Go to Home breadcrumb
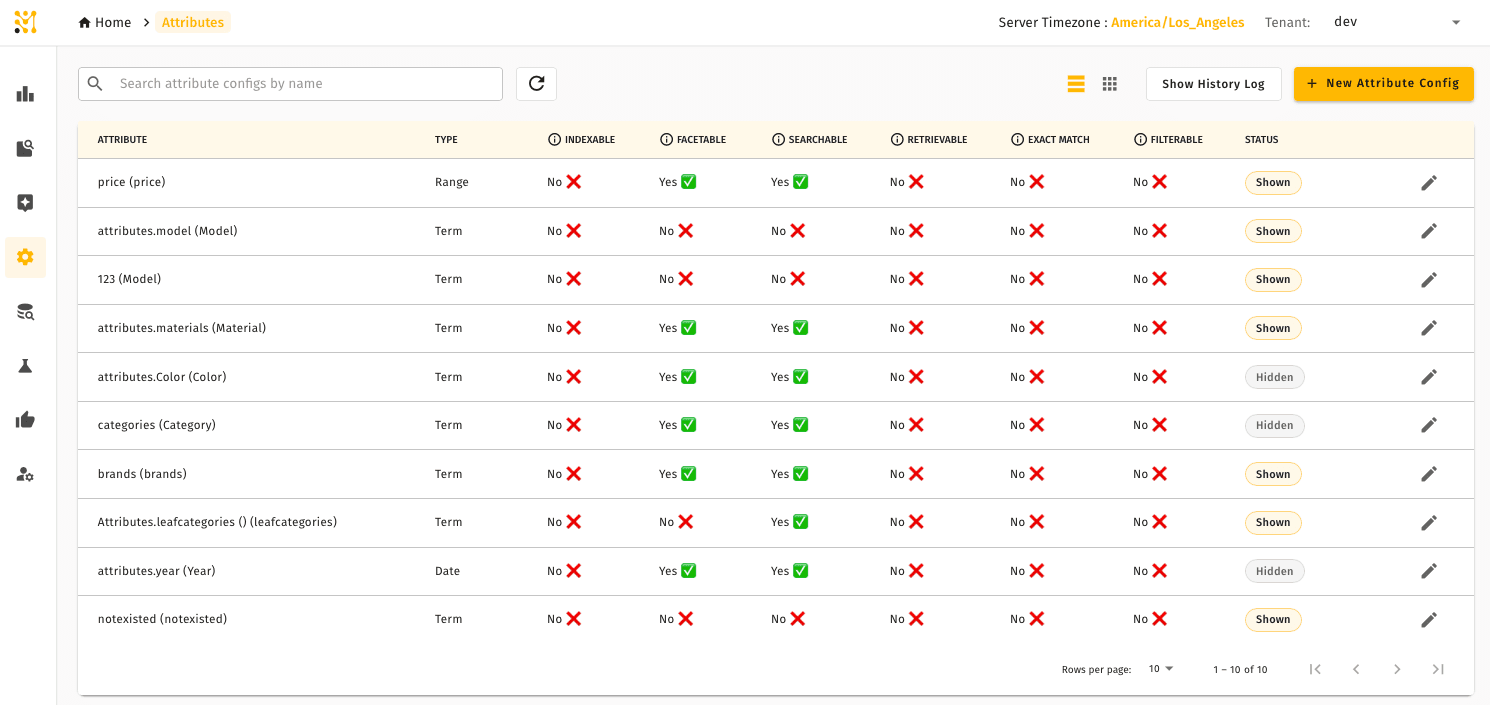The image size is (1490, 705). pyautogui.click(x=105, y=22)
